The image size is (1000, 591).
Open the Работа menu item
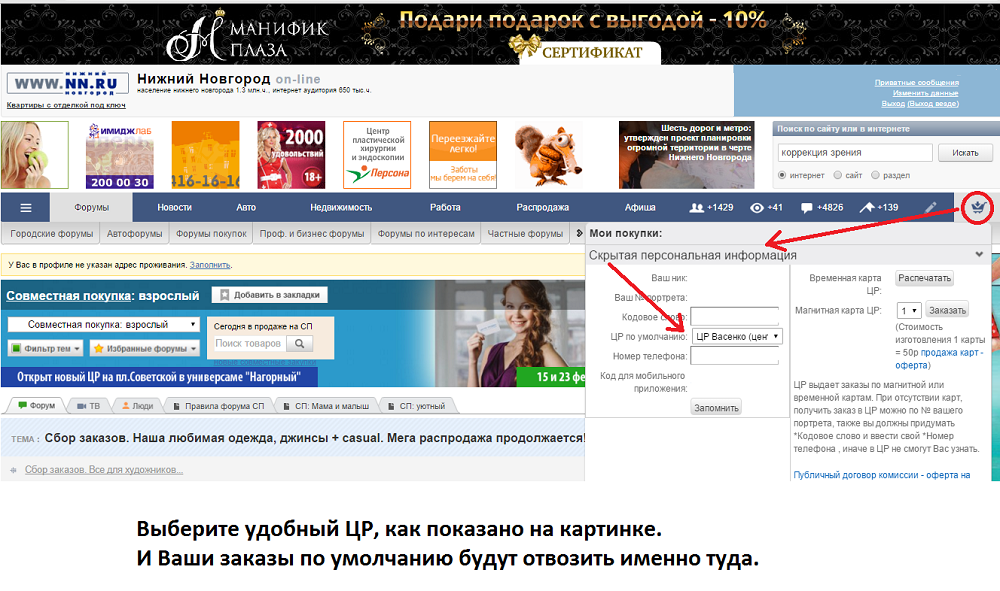(x=445, y=207)
